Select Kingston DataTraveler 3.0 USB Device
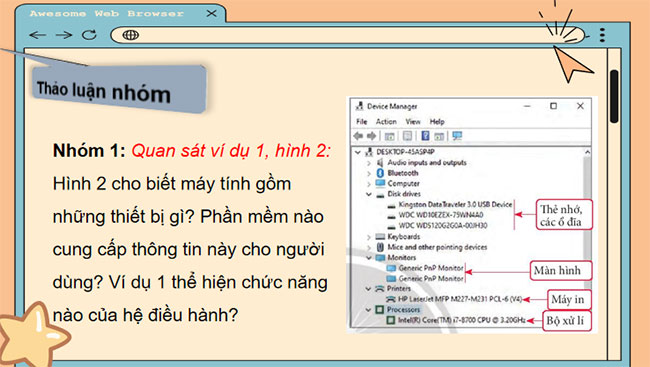This screenshot has width=650, height=367. pyautogui.click(x=455, y=204)
